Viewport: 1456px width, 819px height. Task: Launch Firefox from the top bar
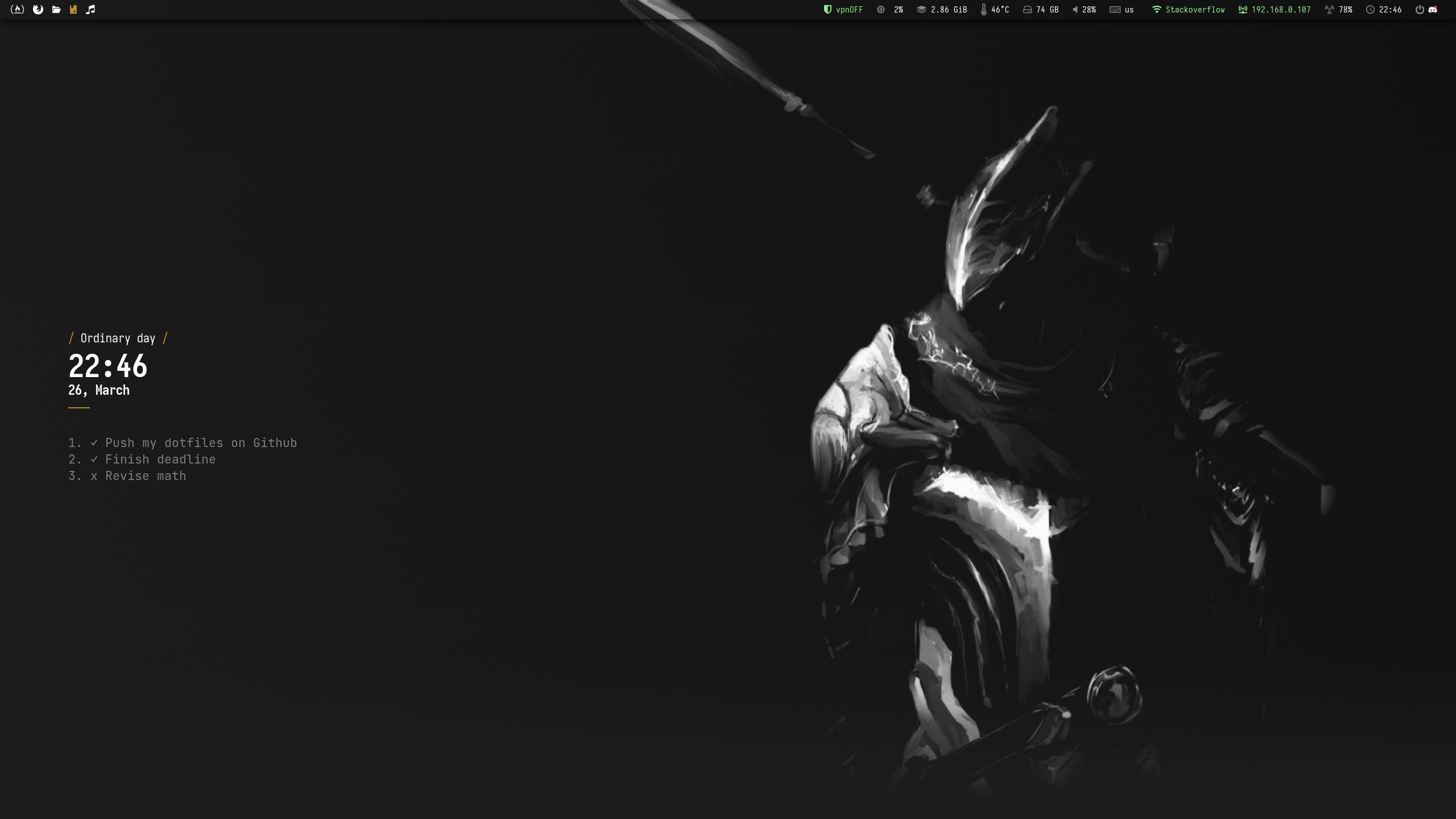[38, 10]
